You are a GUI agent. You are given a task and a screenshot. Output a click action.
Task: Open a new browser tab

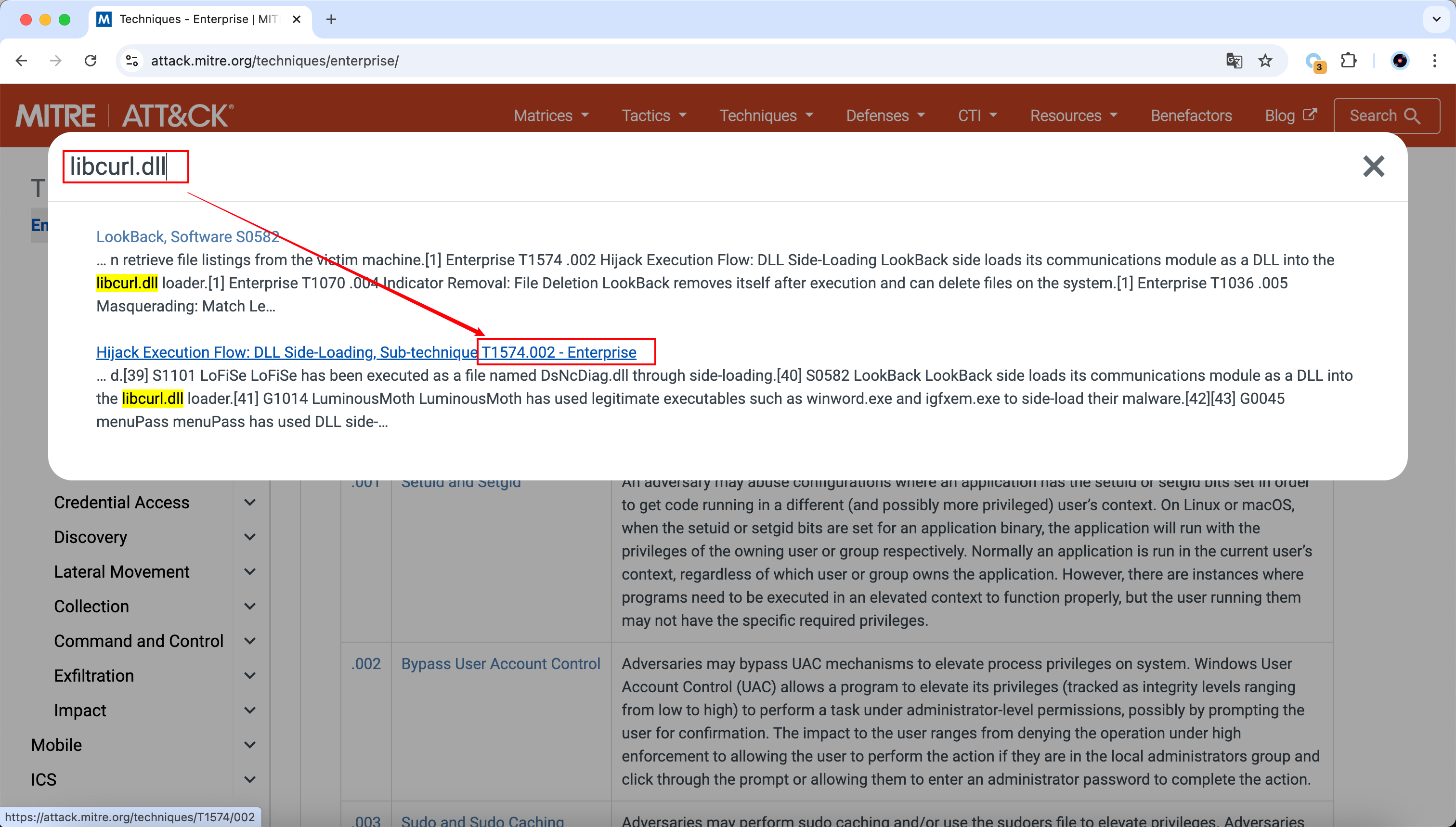[331, 19]
